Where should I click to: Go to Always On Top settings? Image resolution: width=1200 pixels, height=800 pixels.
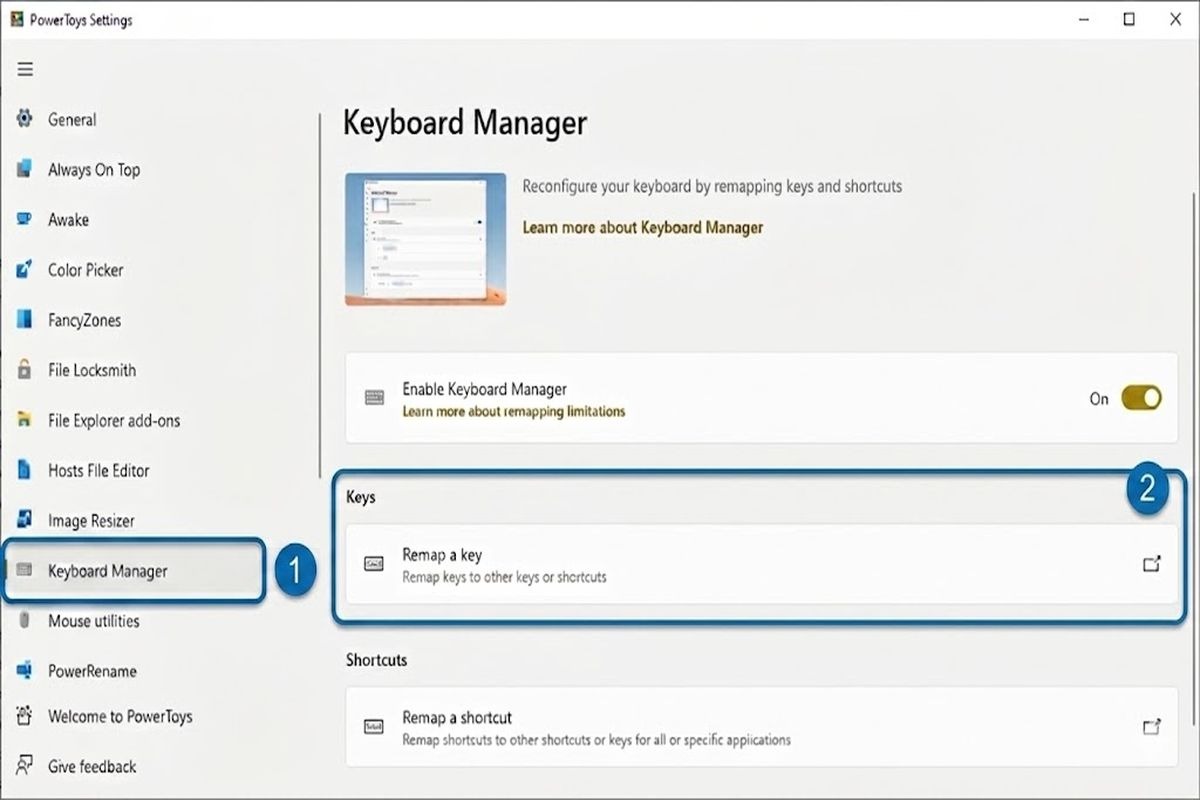tap(94, 169)
